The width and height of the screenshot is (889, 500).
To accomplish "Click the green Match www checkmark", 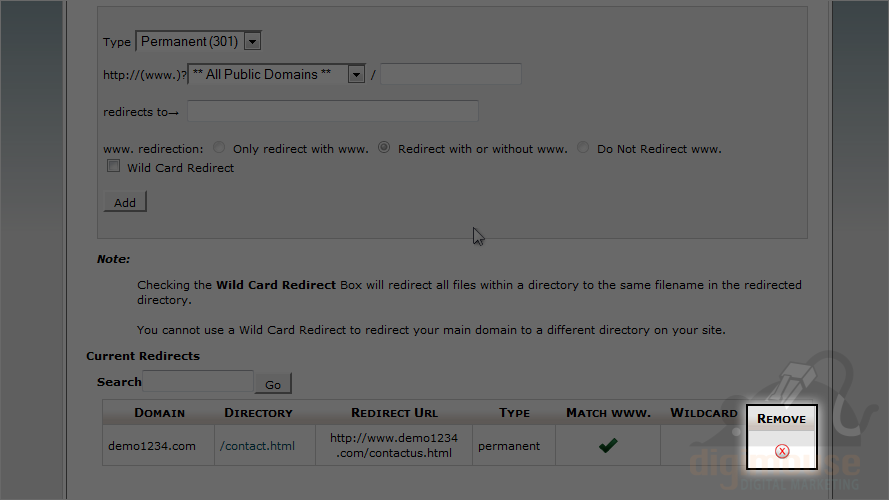I will (x=607, y=446).
